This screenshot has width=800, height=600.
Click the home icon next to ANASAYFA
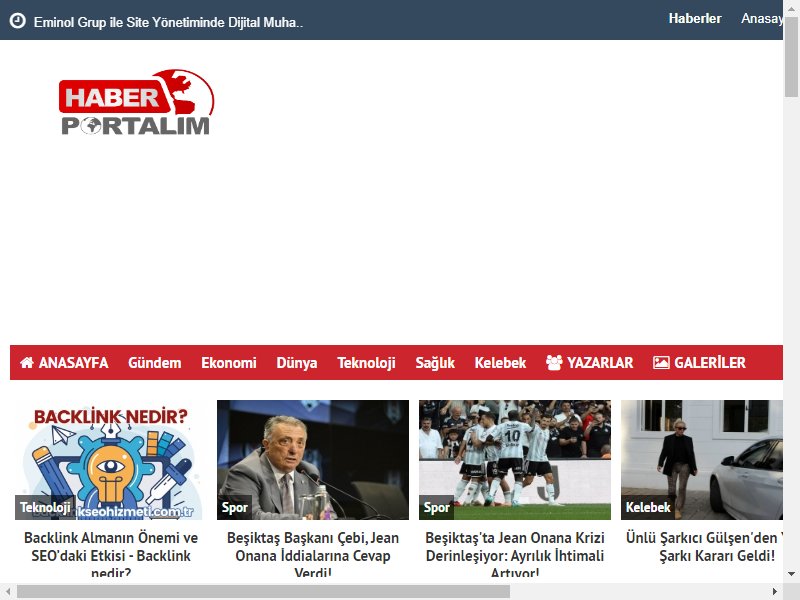[x=27, y=362]
